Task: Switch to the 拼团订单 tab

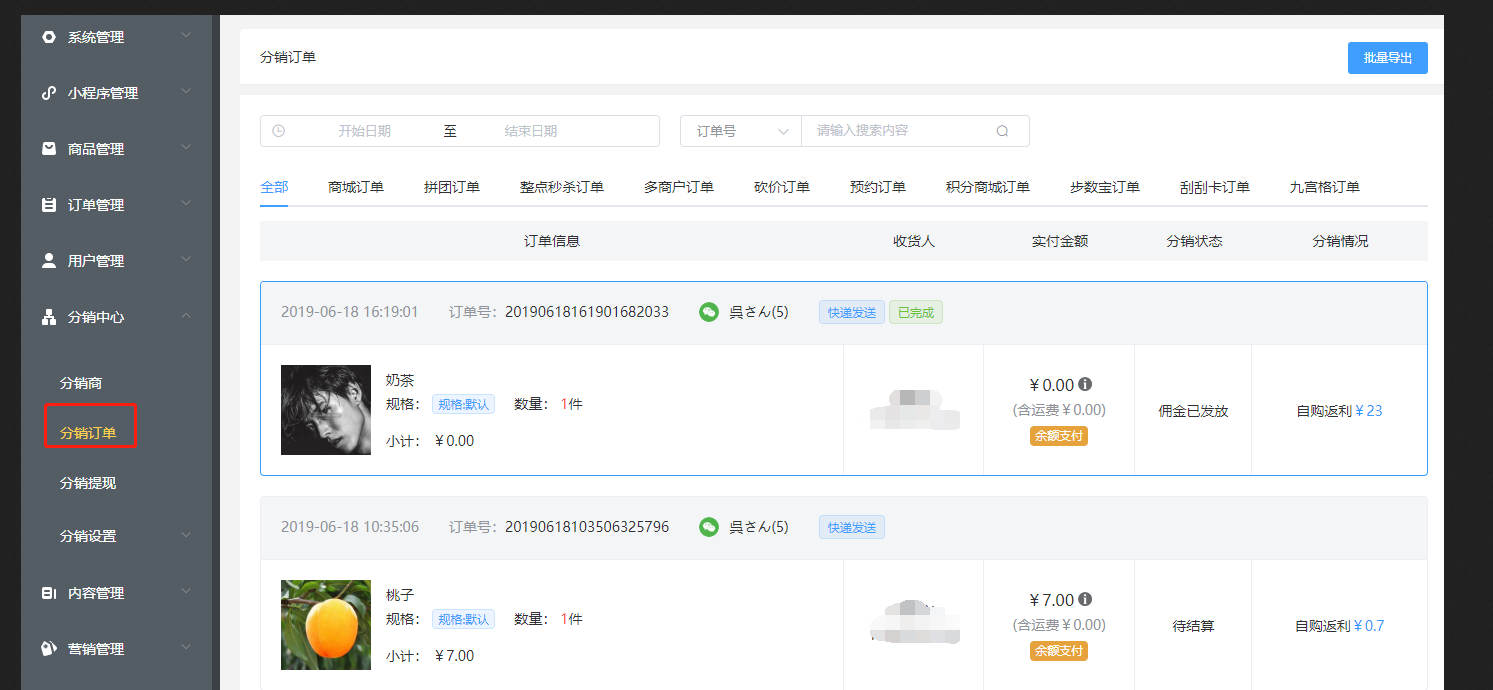Action: pos(452,187)
